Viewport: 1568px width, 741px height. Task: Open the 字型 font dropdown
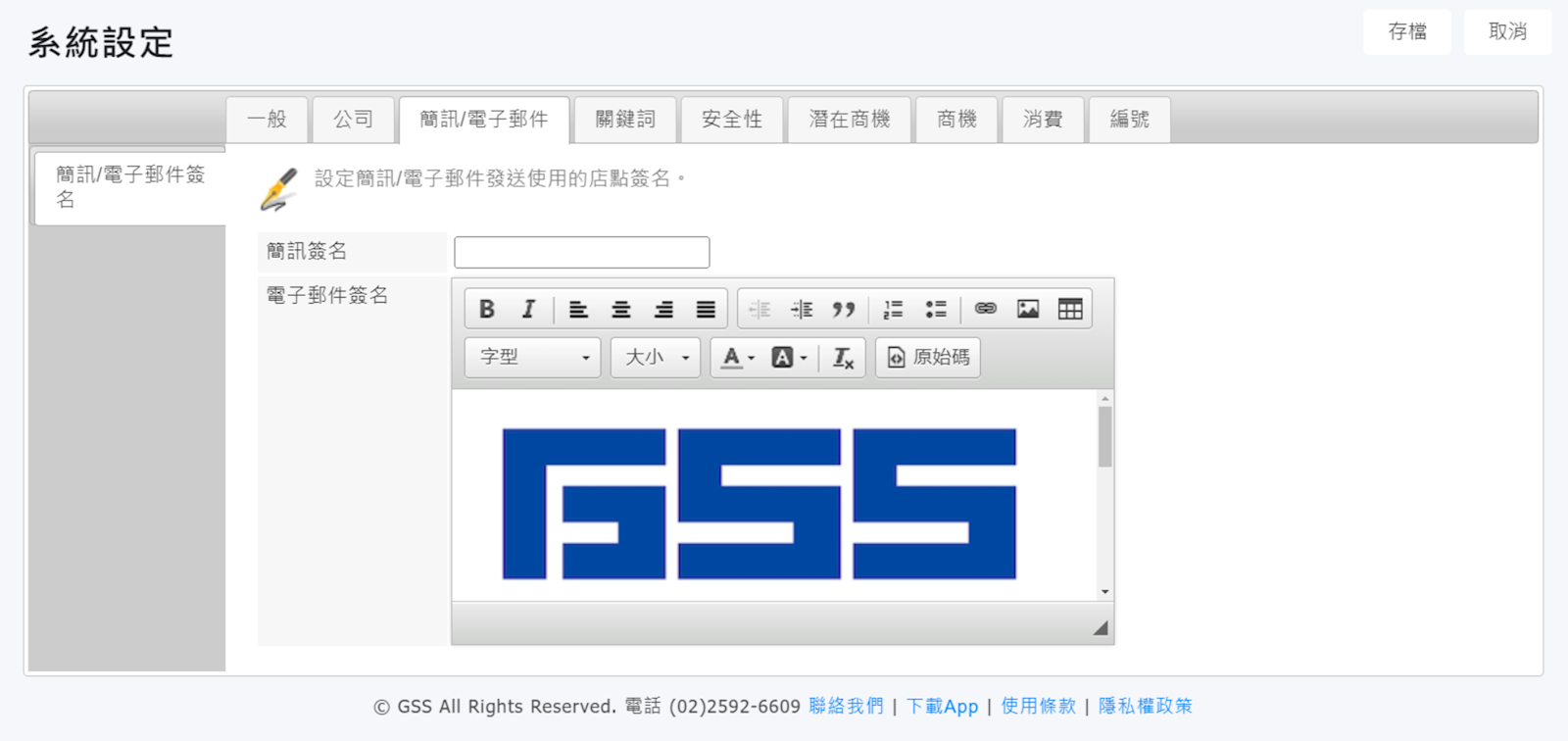pos(532,358)
